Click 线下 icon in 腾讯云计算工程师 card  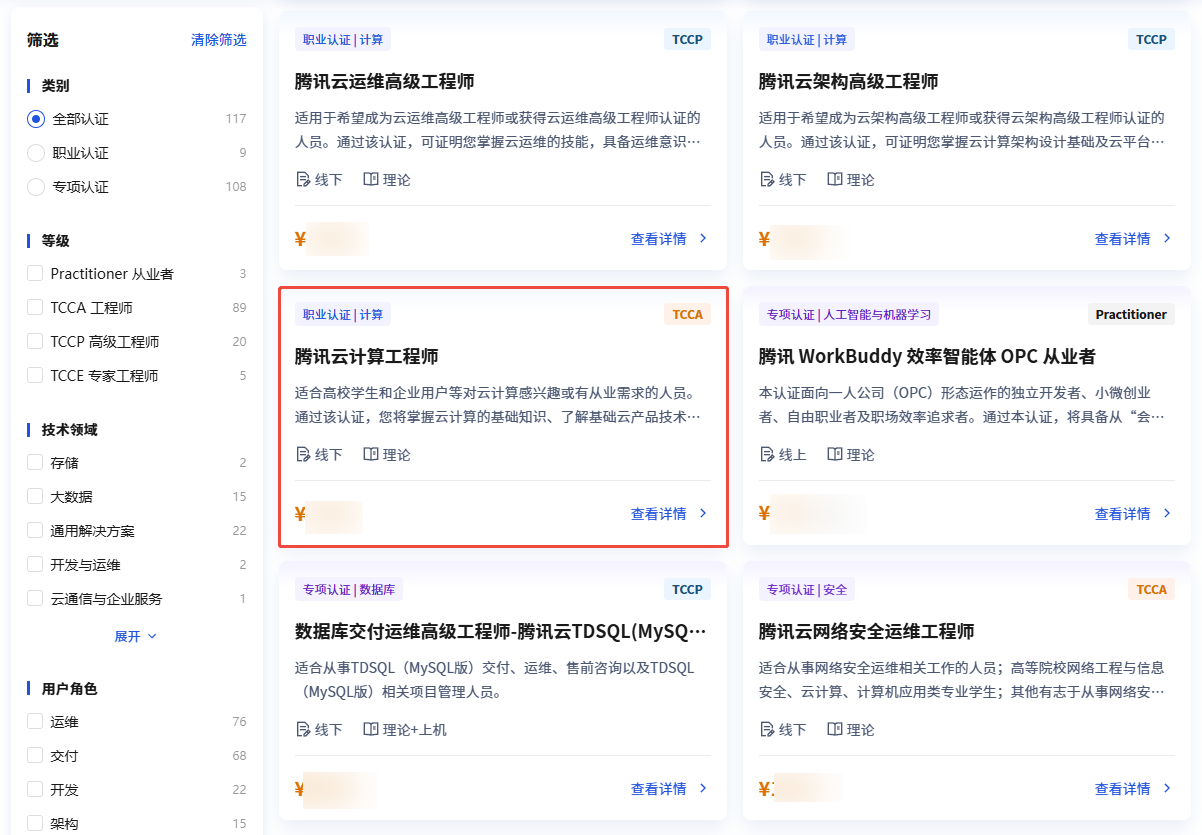pyautogui.click(x=304, y=455)
